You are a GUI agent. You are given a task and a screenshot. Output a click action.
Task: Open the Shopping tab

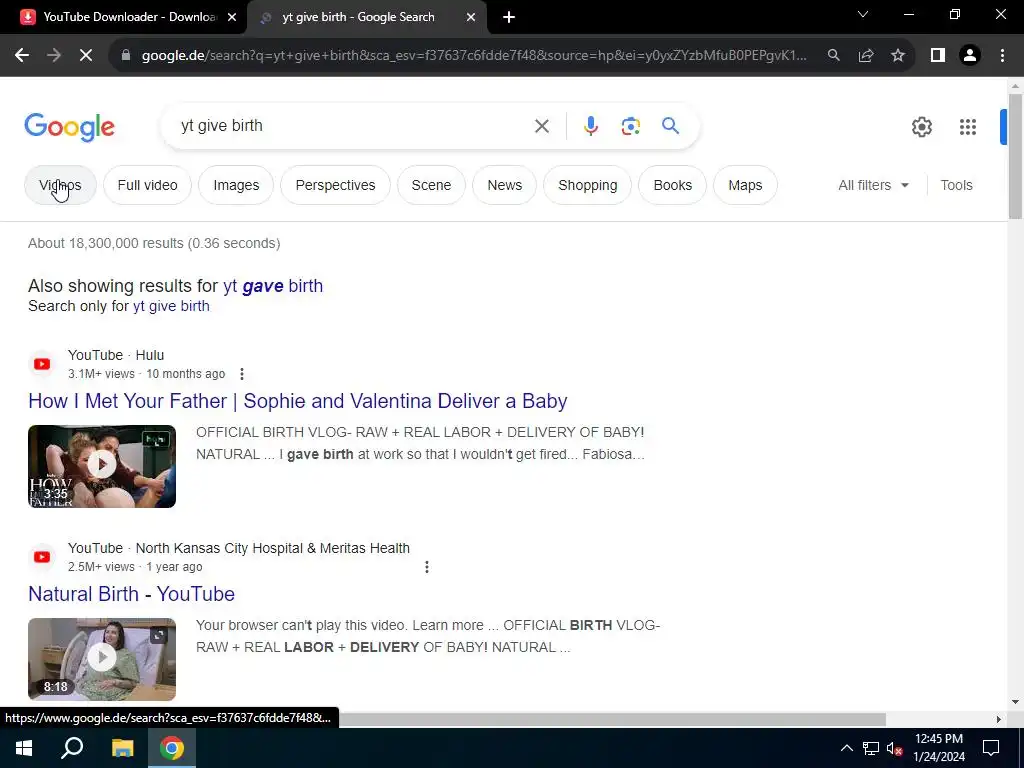pyautogui.click(x=588, y=185)
